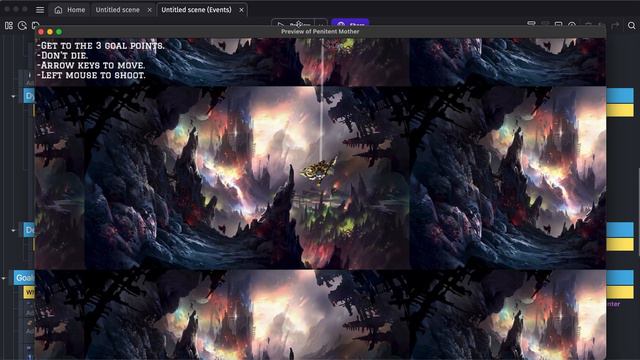Image resolution: width=640 pixels, height=360 pixels.
Task: Click the yellow minimize button of Preview window
Action: pyautogui.click(x=50, y=32)
